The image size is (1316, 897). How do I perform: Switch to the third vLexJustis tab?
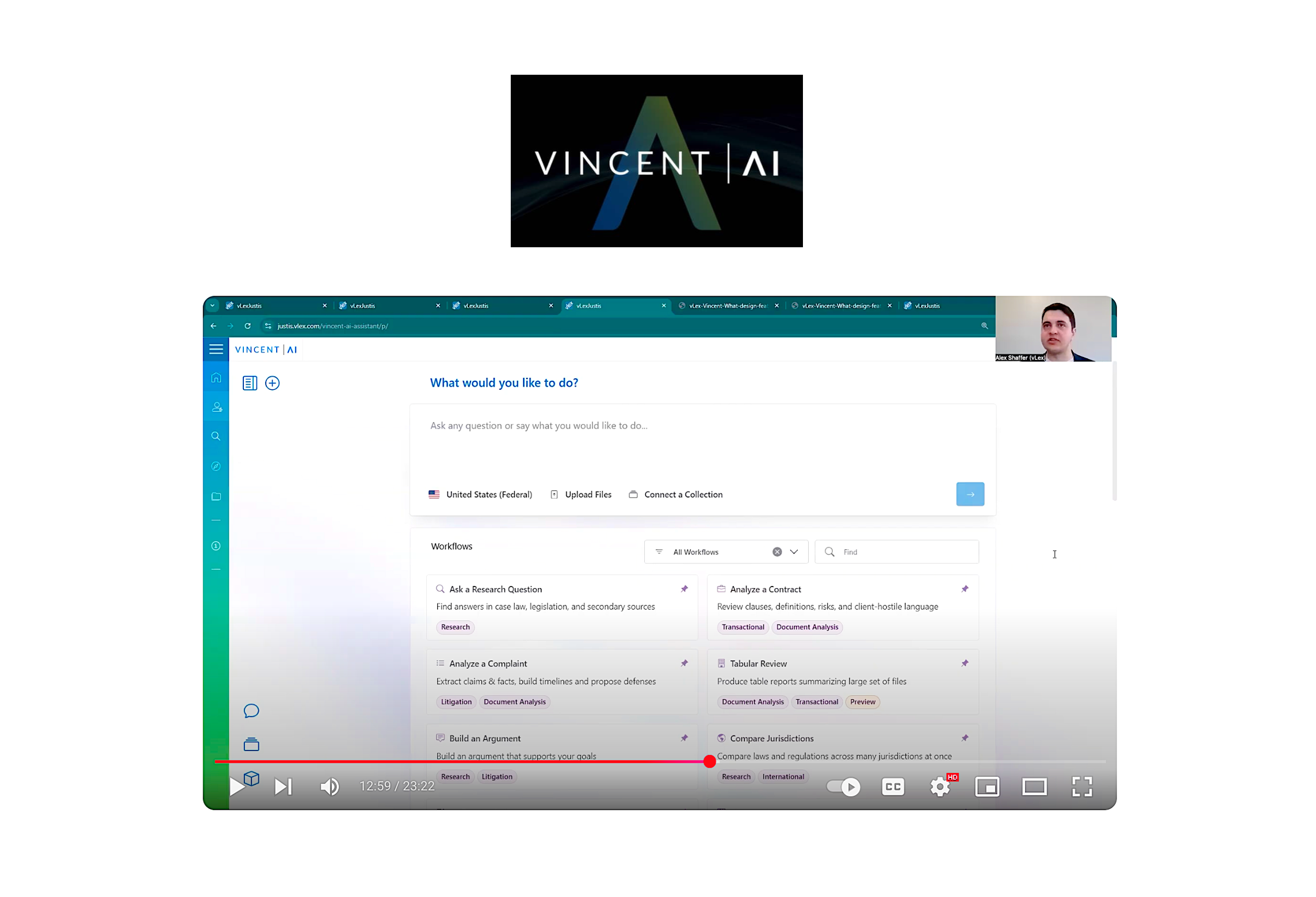503,306
